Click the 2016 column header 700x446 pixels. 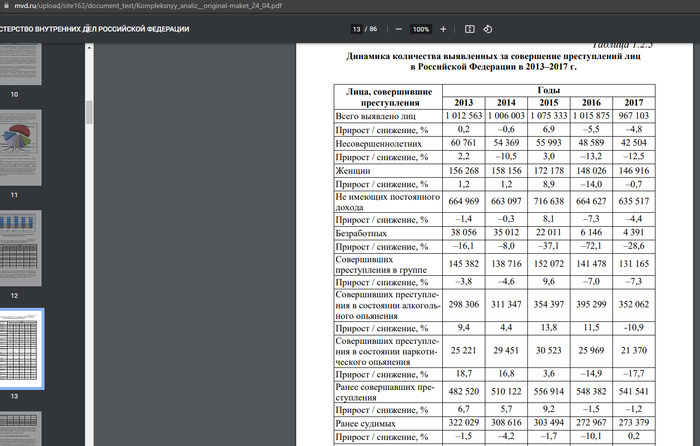(x=591, y=102)
